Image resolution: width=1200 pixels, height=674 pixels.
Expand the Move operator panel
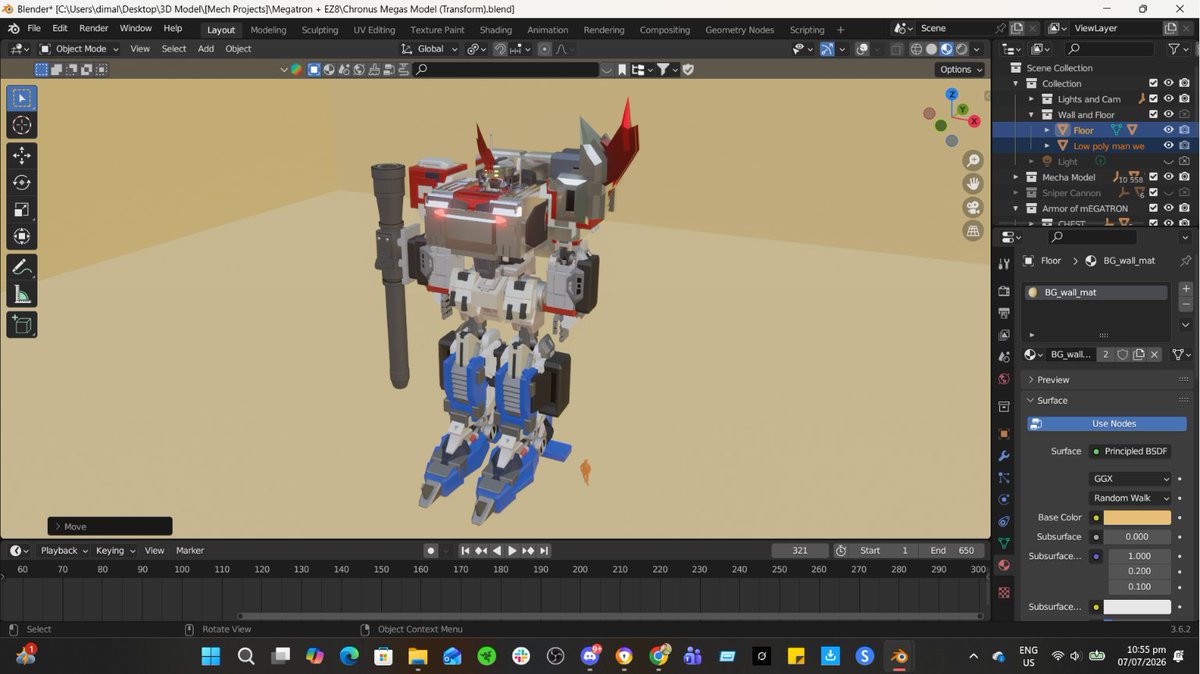[x=110, y=526]
